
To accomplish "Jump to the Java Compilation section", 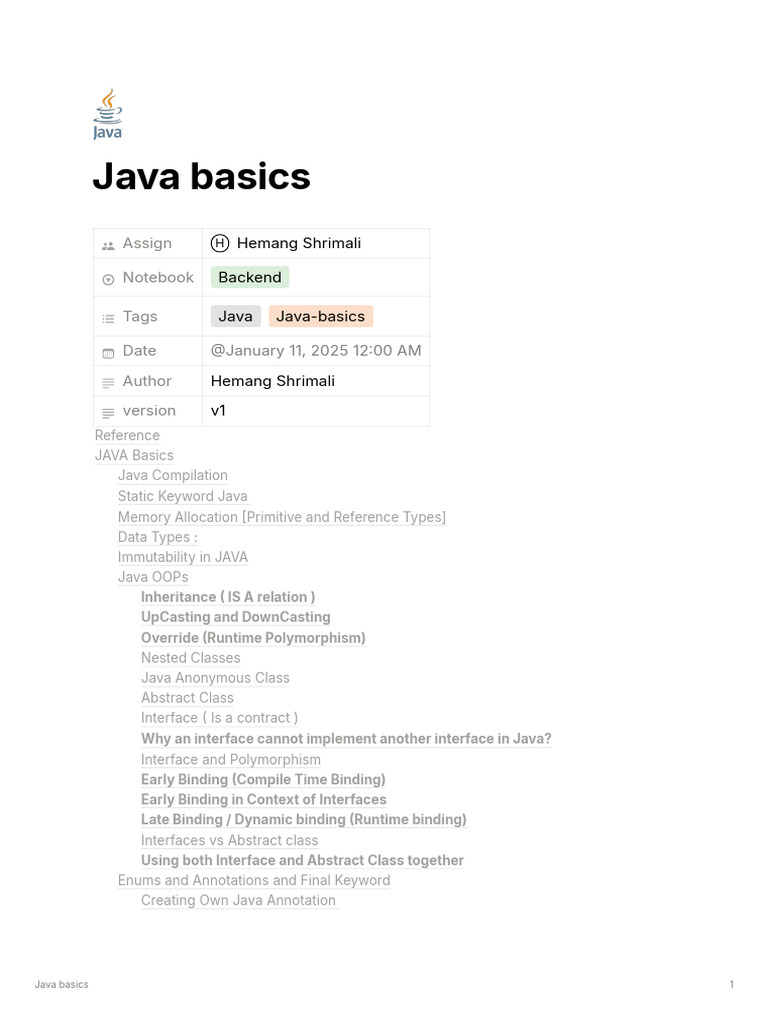I will [173, 475].
